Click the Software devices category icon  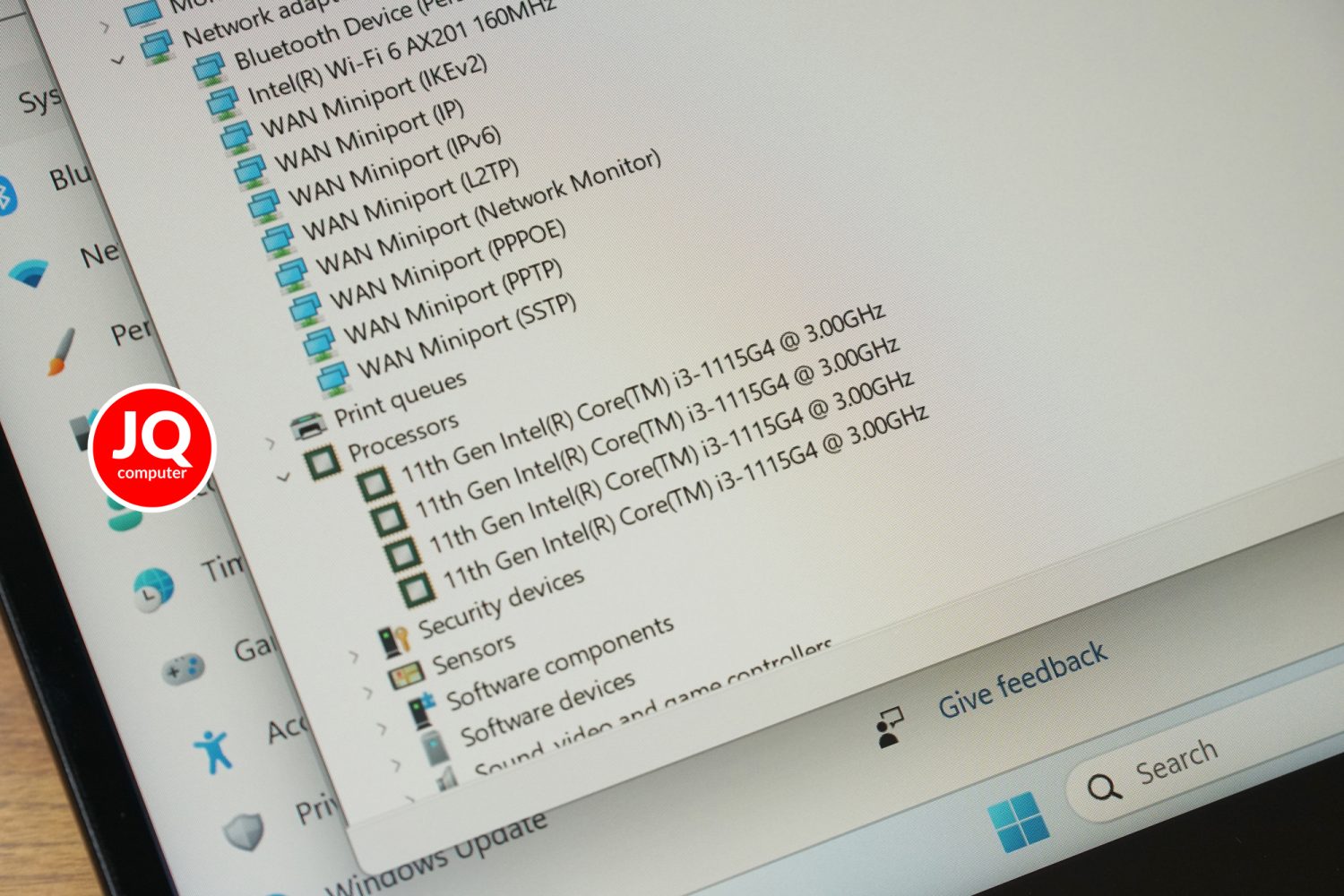[x=436, y=745]
